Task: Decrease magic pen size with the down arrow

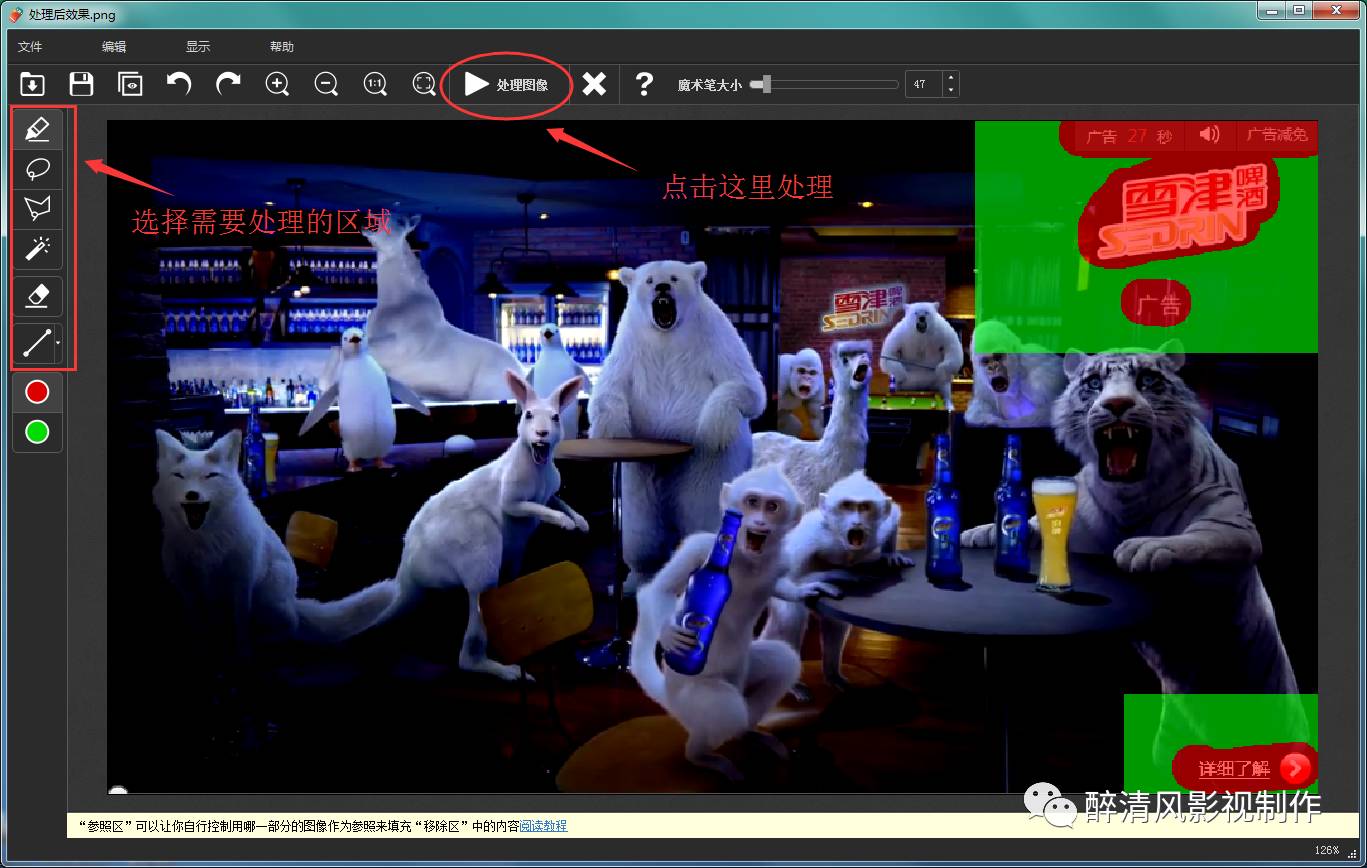Action: [949, 91]
